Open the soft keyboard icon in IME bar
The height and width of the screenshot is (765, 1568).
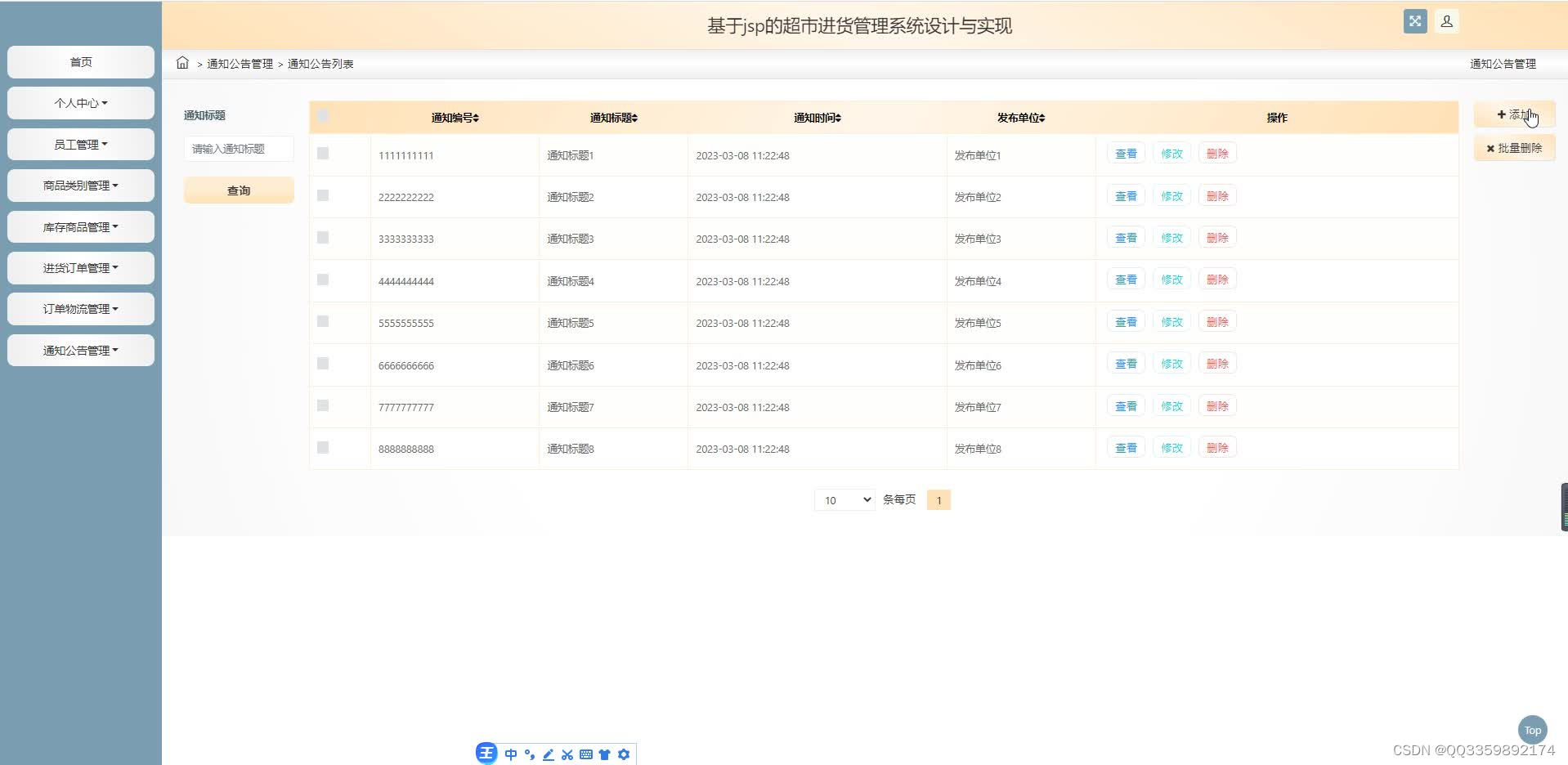click(x=586, y=754)
